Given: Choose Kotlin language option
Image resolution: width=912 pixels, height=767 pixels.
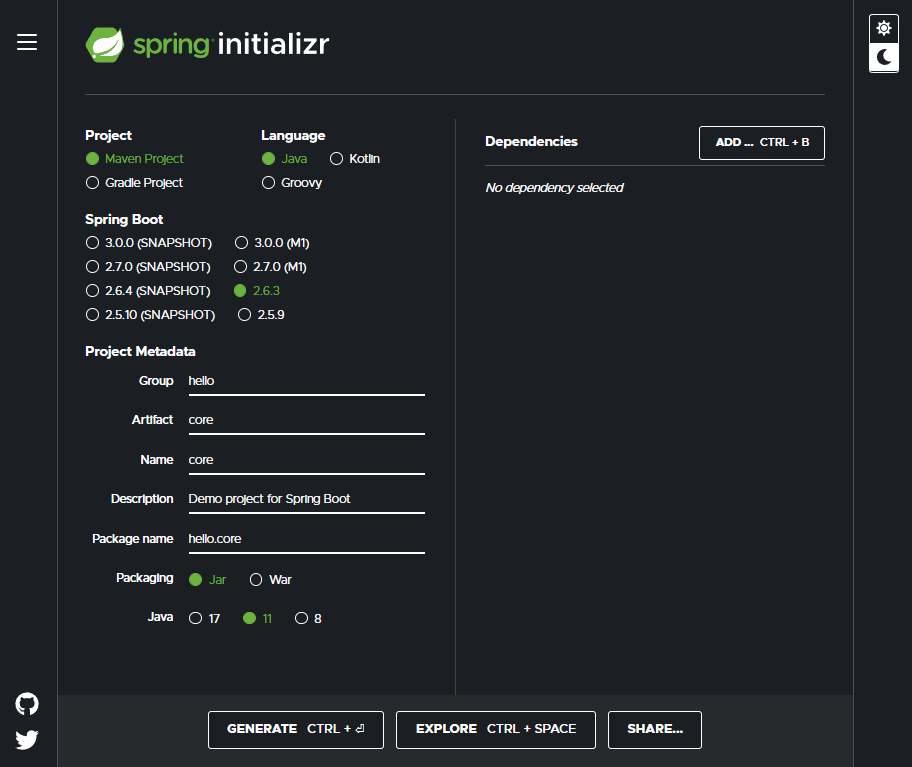Looking at the screenshot, I should coord(354,159).
